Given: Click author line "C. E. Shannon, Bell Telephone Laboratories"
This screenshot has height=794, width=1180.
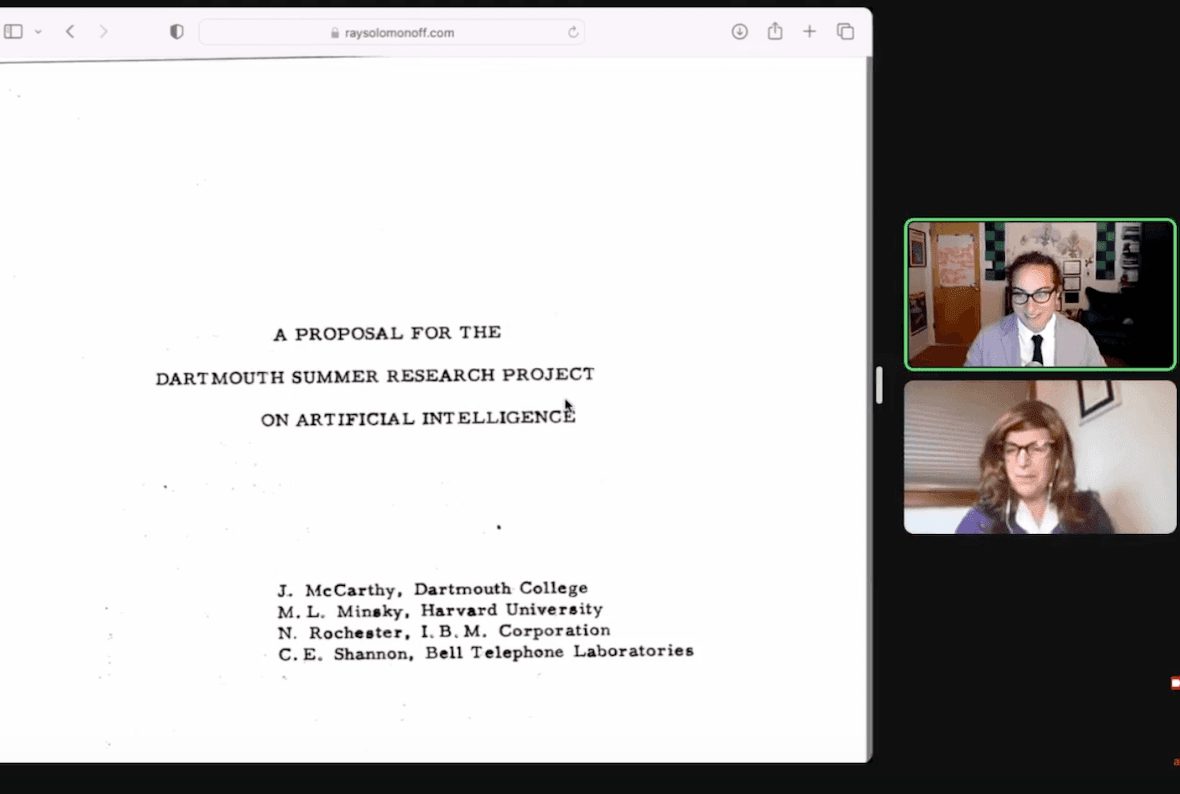Looking at the screenshot, I should click(x=485, y=653).
